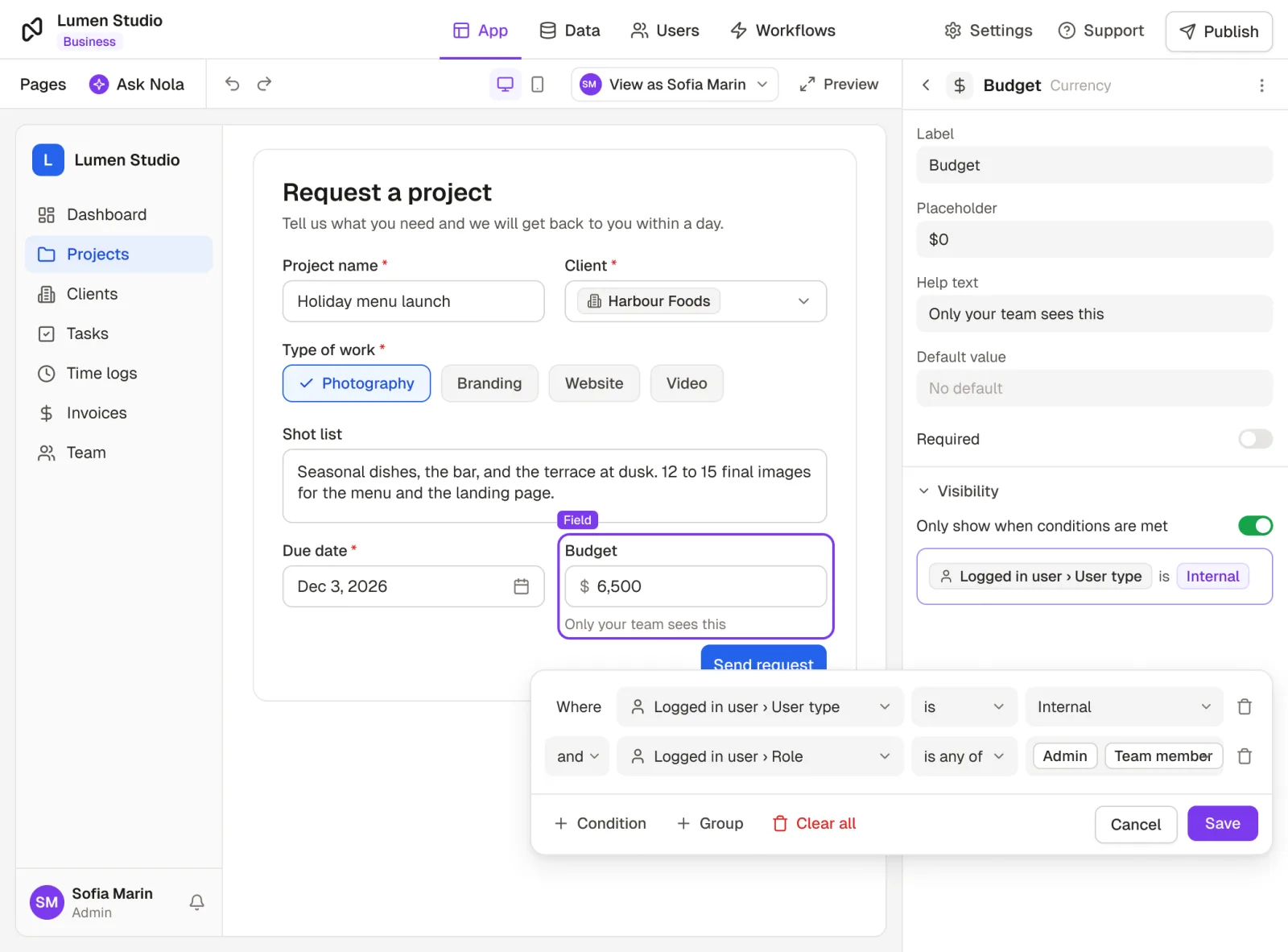Open notifications bell icon
Screen dimensions: 1288x952
pos(196,902)
